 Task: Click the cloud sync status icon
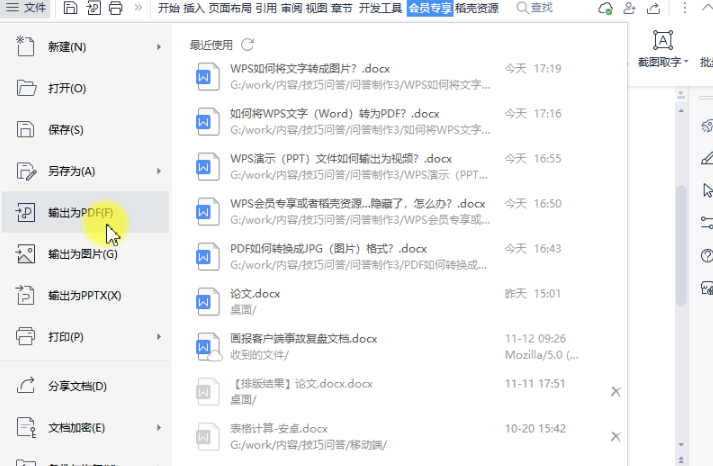[605, 8]
